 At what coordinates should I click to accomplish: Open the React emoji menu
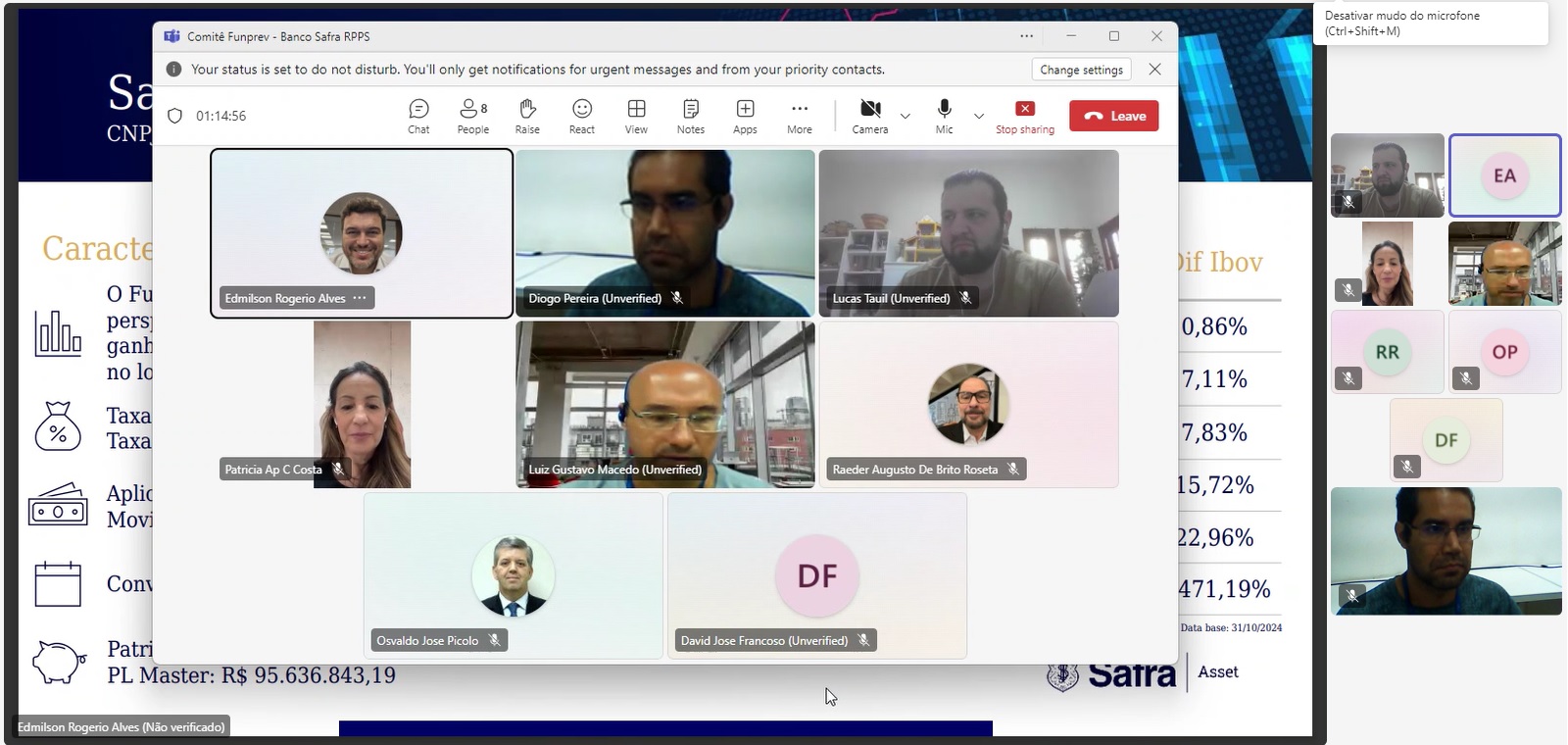582,116
